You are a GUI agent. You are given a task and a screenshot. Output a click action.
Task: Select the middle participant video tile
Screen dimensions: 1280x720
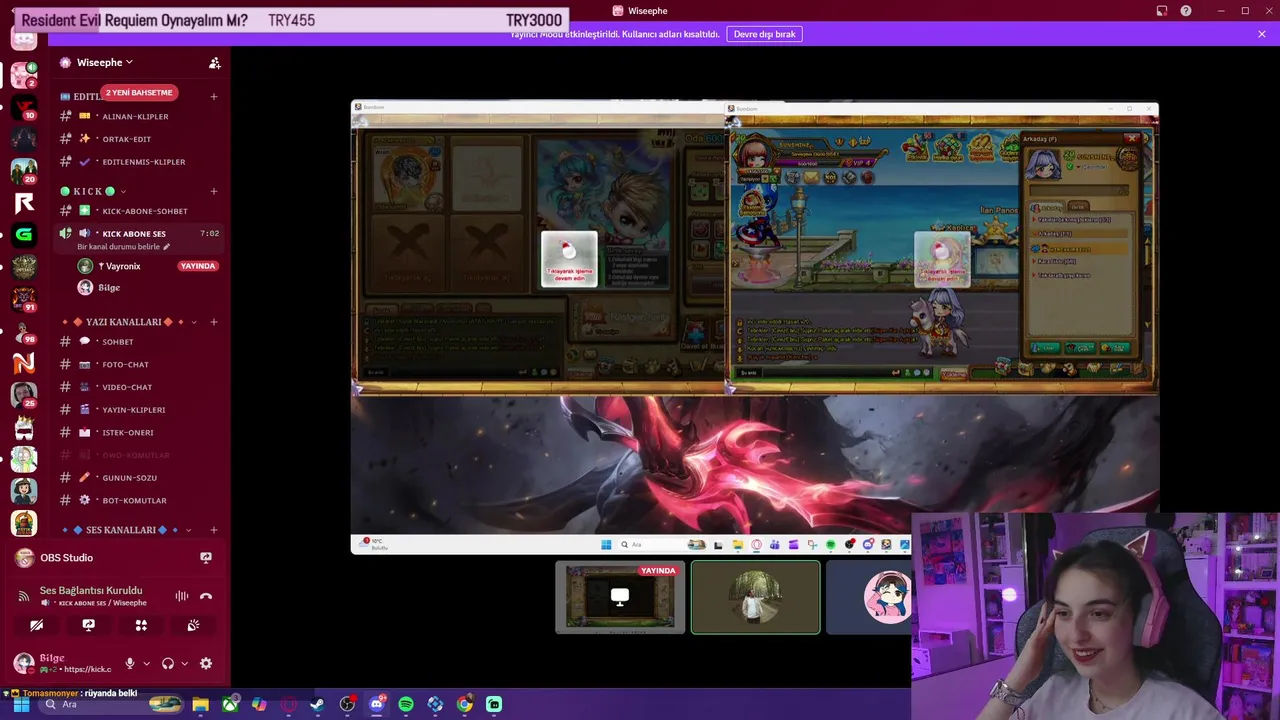755,597
